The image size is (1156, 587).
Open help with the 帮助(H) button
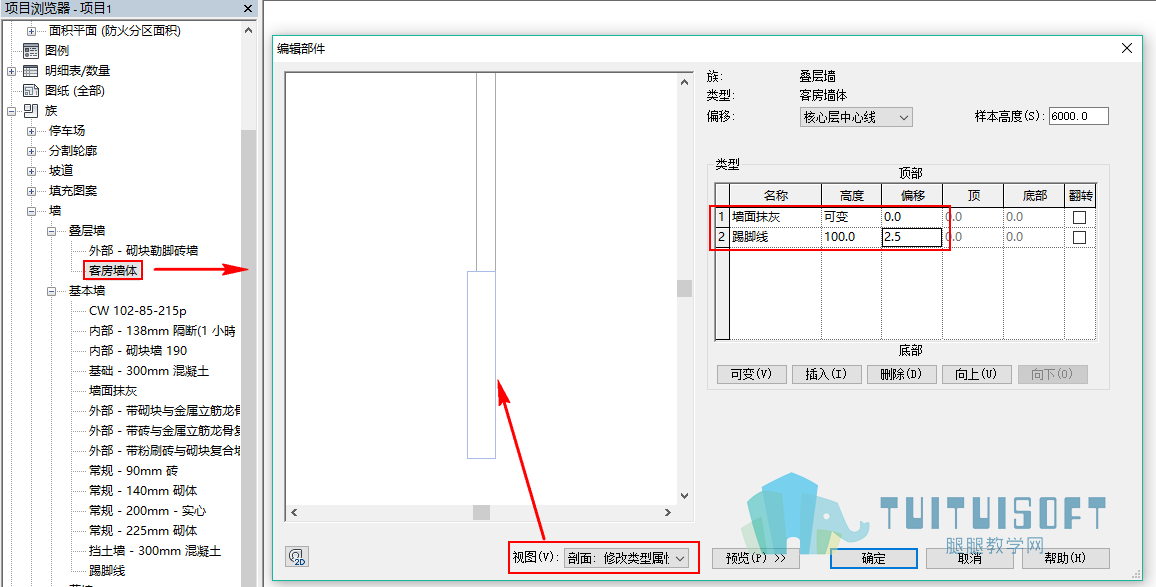tap(1065, 558)
